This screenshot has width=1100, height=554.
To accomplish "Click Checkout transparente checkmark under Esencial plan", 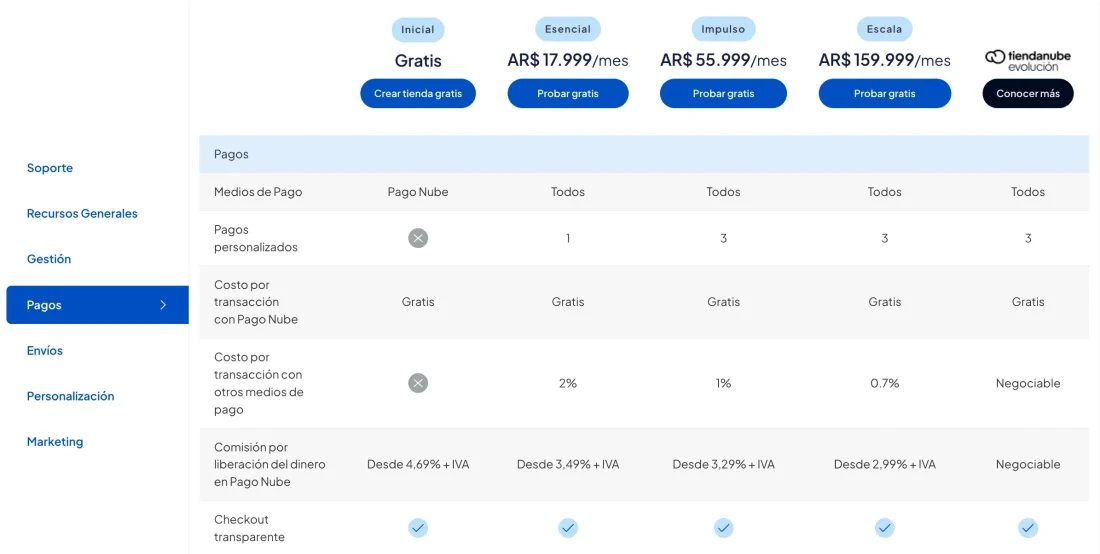I will [x=568, y=528].
